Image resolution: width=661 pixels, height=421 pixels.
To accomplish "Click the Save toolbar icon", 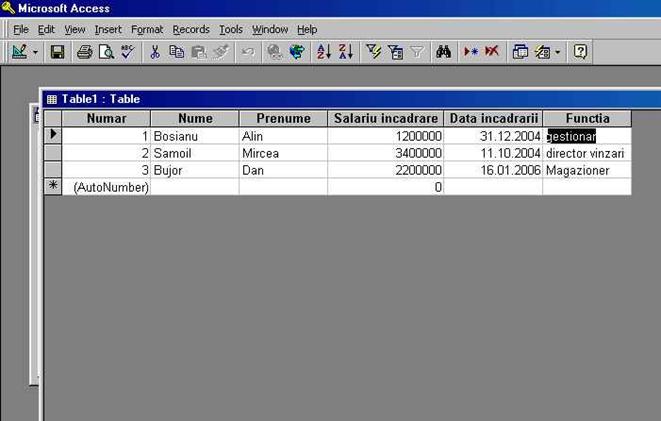I will [57, 51].
